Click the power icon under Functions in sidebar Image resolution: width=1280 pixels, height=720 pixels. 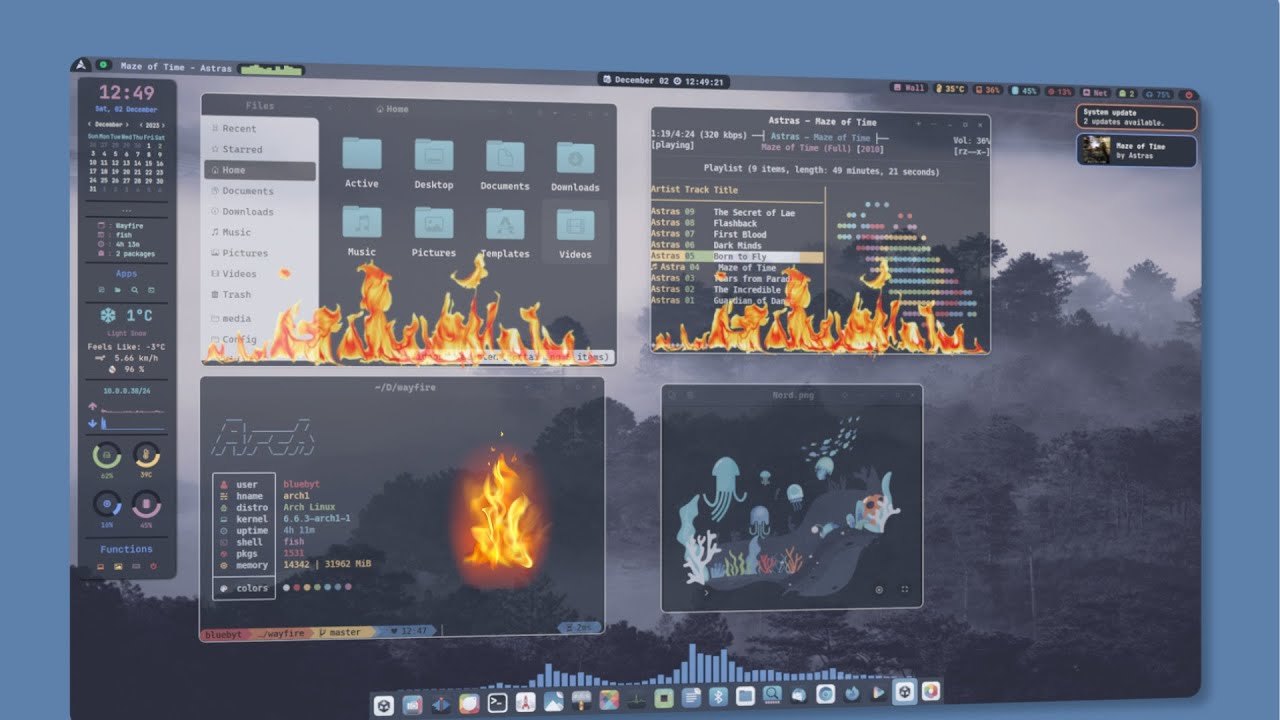click(153, 567)
